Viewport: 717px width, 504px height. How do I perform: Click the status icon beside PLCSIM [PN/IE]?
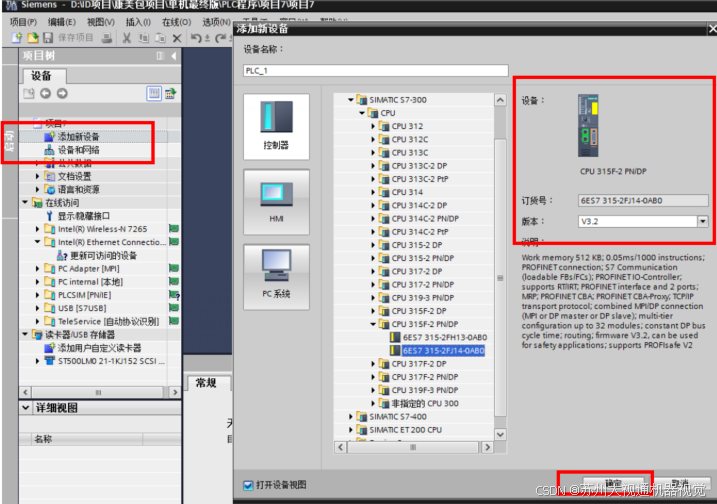tap(174, 295)
